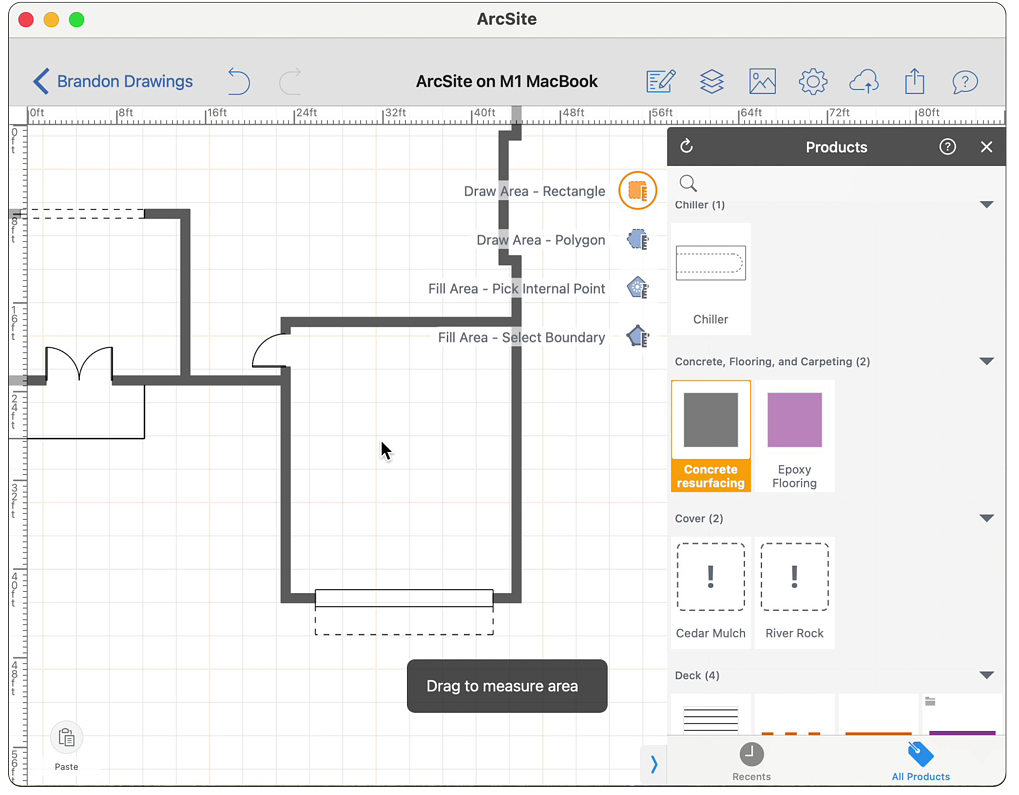The image size is (1019, 795).
Task: Click the window rectangle in bottom wall
Action: tap(404, 598)
